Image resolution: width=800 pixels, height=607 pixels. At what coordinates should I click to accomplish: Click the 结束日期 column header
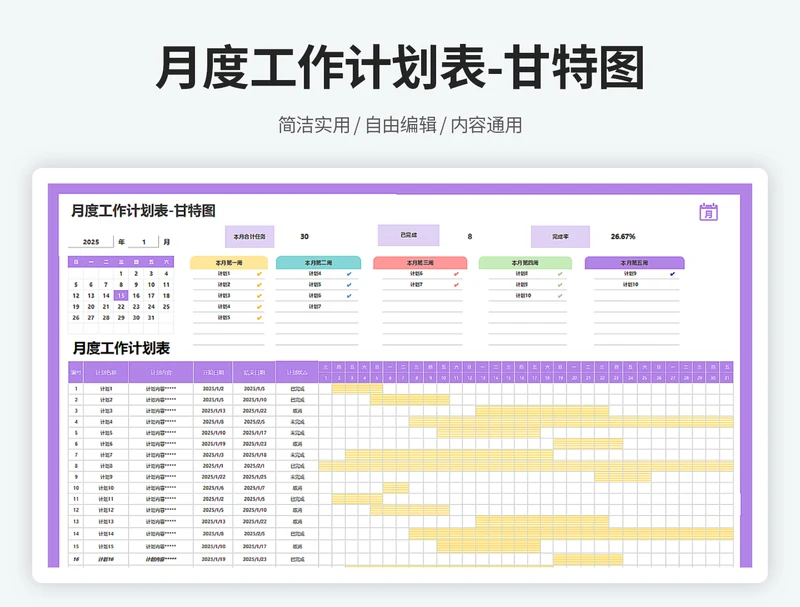(x=254, y=372)
